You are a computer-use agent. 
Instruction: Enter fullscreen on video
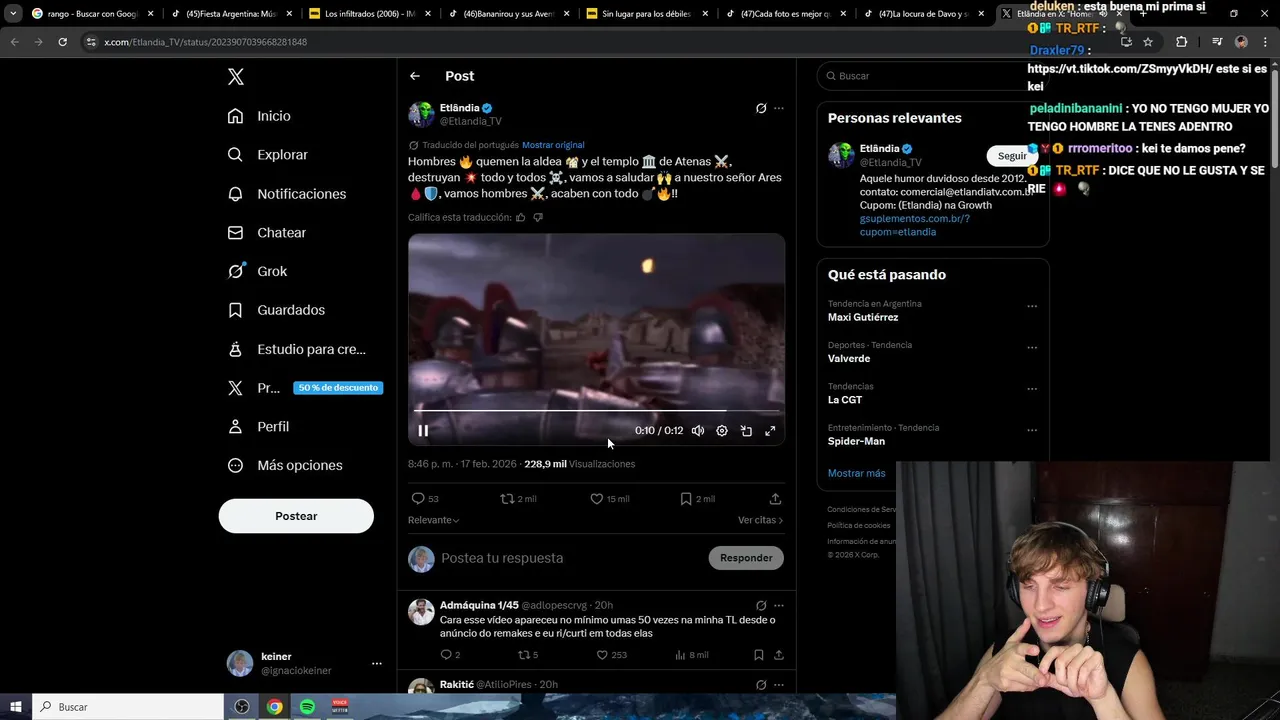click(x=770, y=431)
